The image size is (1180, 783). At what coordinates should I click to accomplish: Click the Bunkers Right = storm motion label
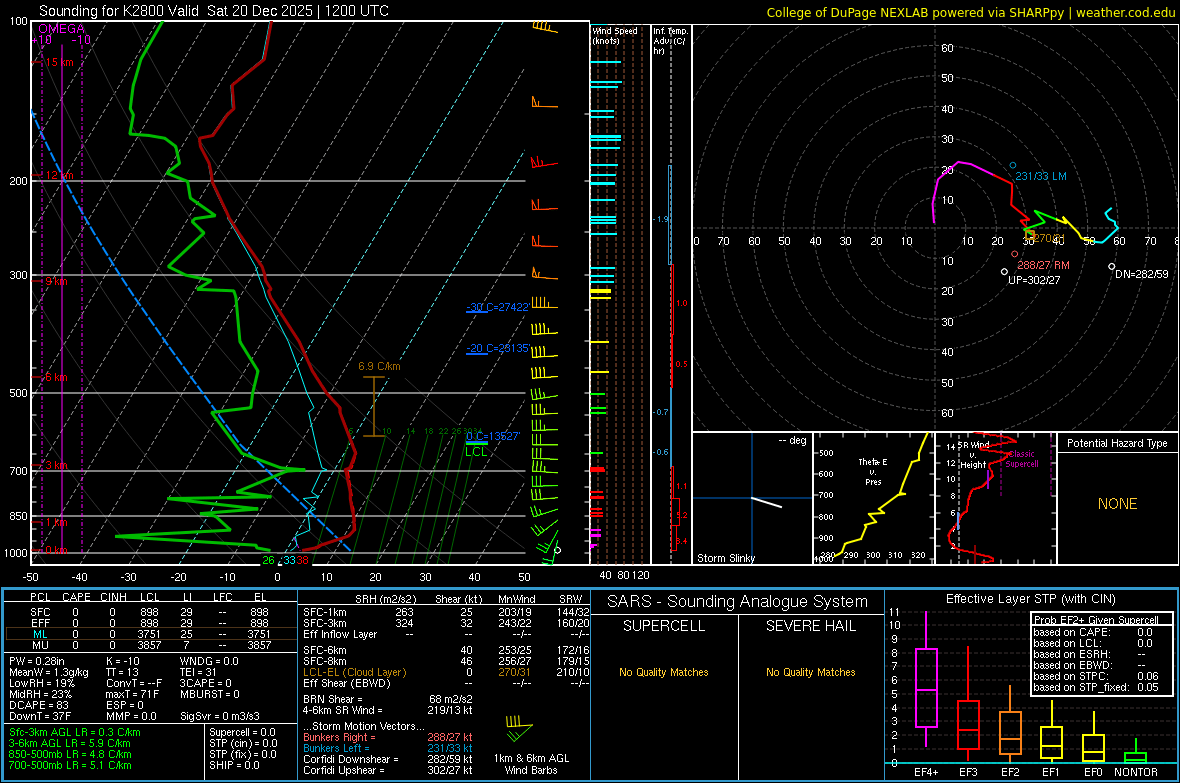click(x=339, y=737)
